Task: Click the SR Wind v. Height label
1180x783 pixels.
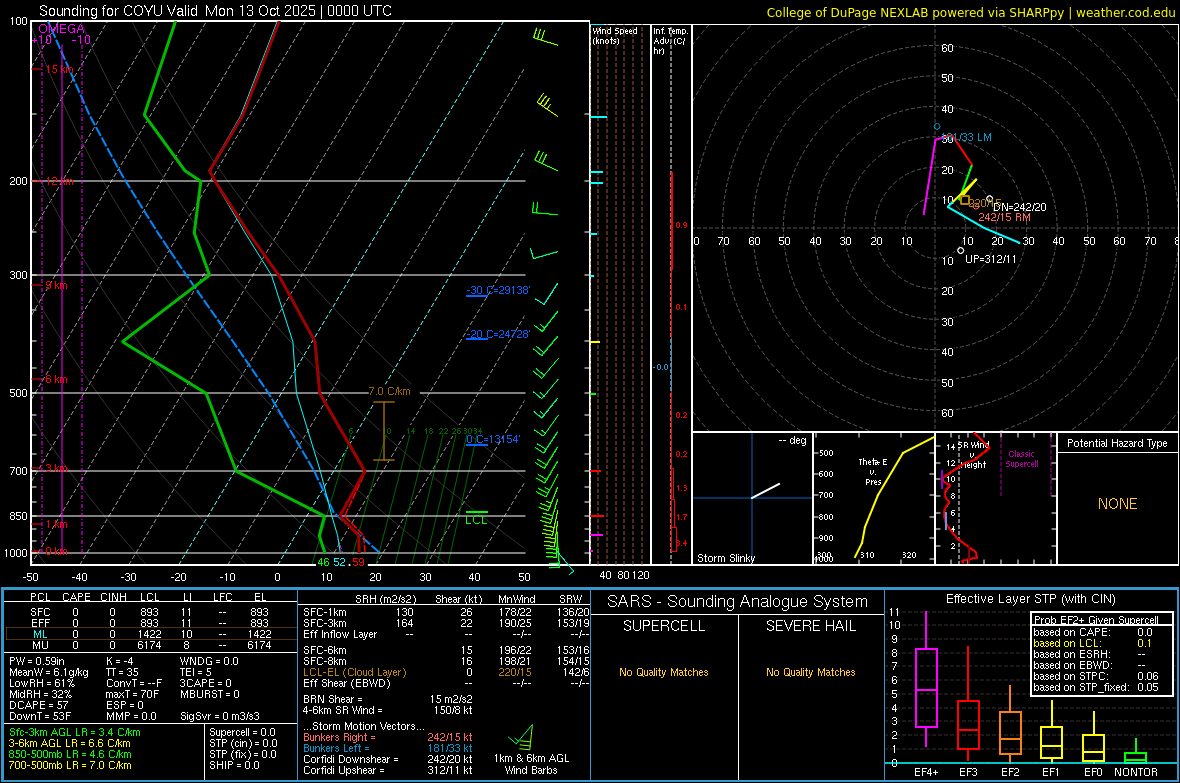Action: [973, 455]
